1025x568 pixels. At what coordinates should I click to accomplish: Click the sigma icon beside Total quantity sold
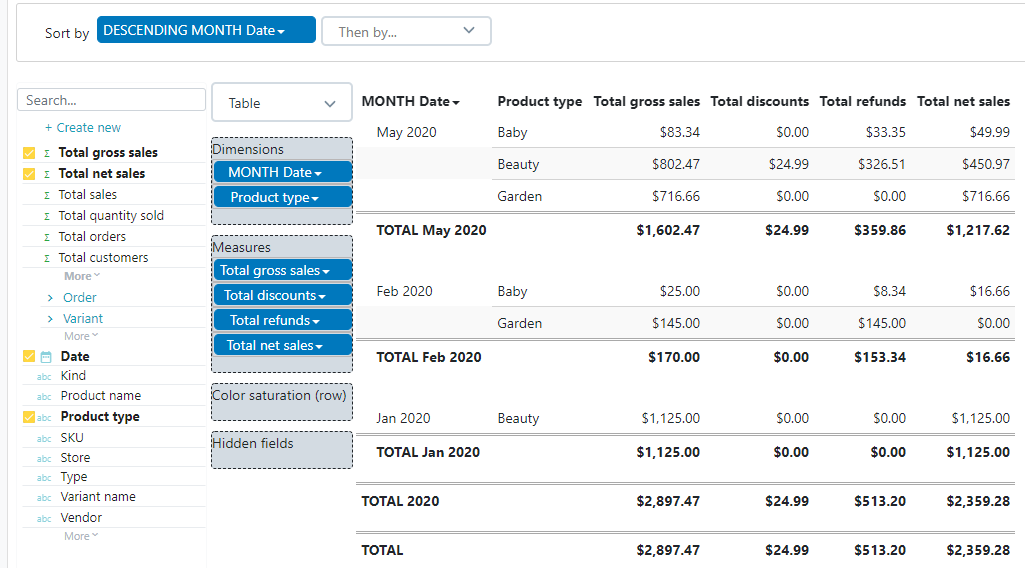pyautogui.click(x=47, y=216)
